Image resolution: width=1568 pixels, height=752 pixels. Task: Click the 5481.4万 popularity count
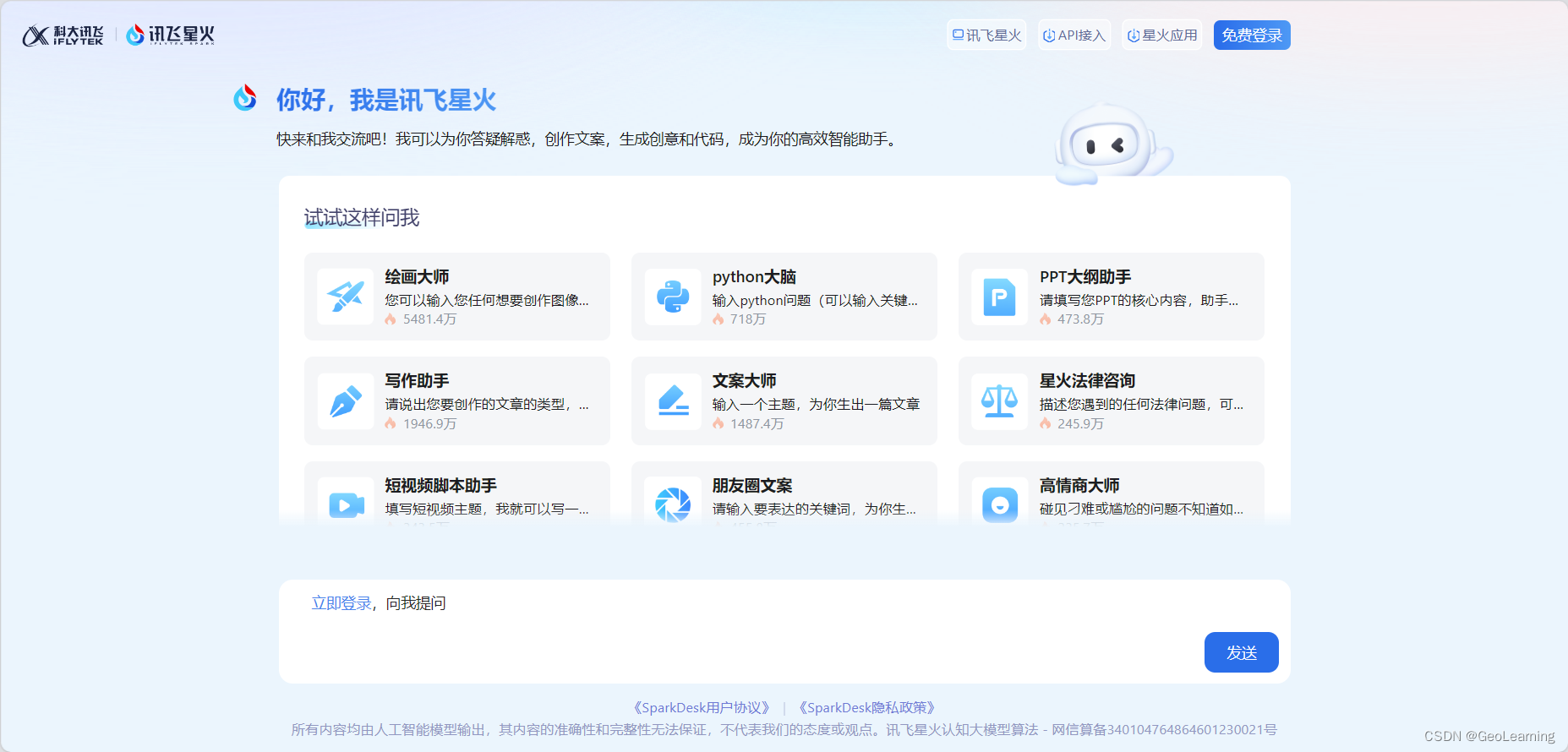point(429,319)
